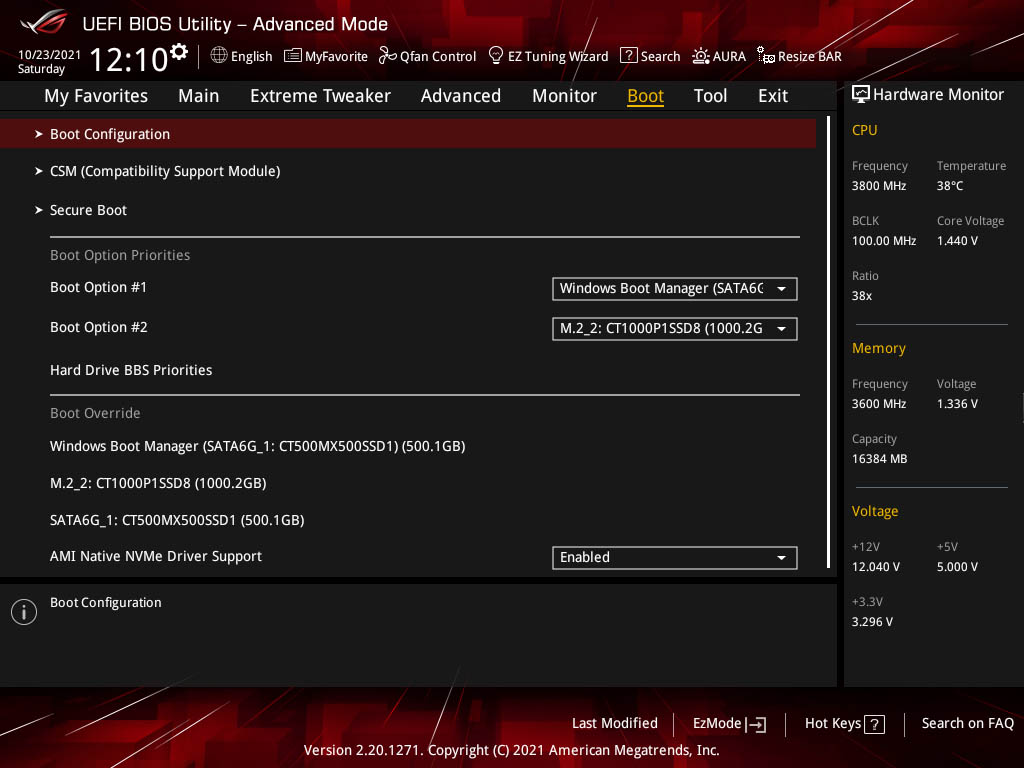Image resolution: width=1024 pixels, height=768 pixels.
Task: Go to the Advanced tab
Action: (461, 96)
